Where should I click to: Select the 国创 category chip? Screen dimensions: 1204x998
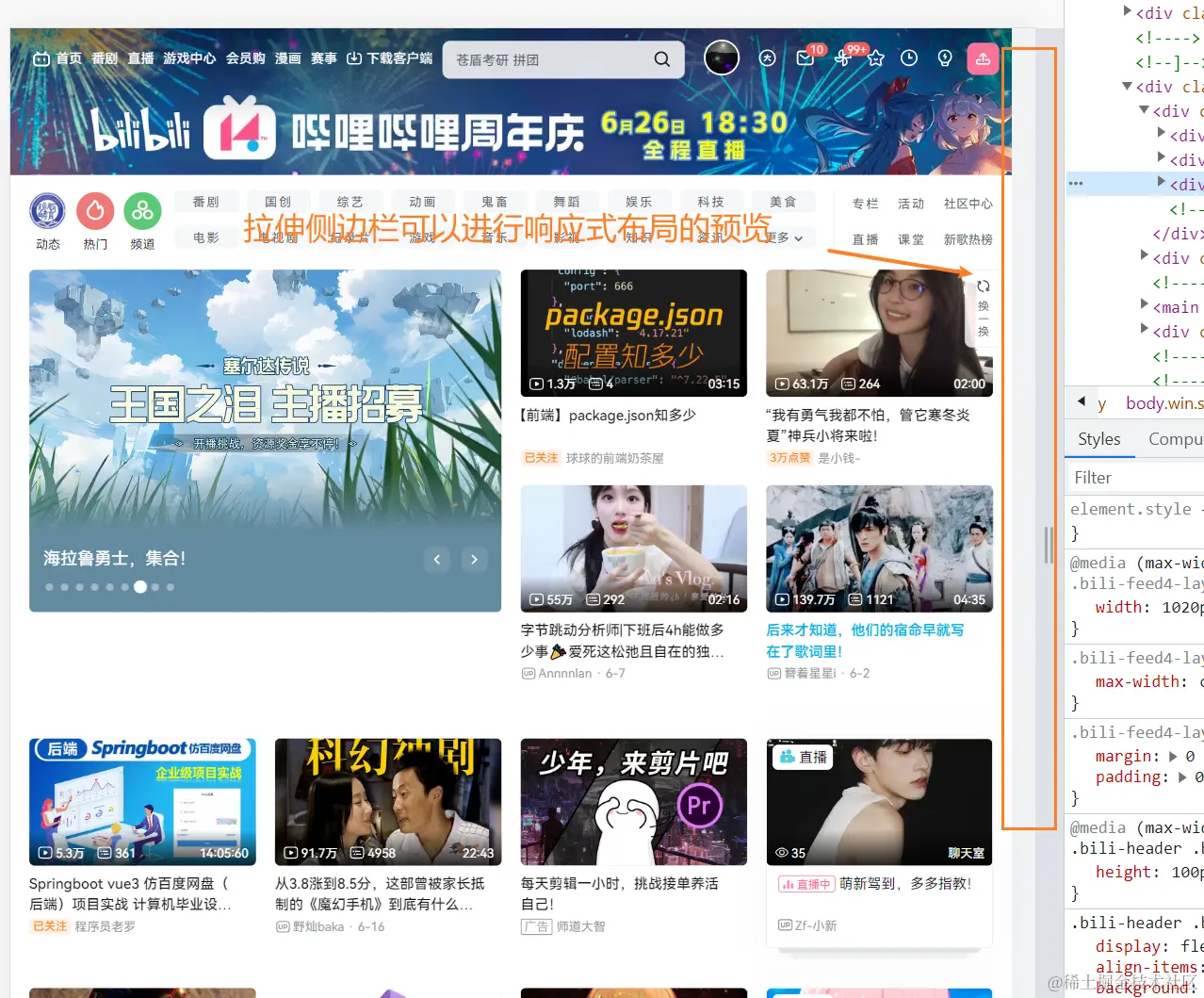tap(278, 202)
